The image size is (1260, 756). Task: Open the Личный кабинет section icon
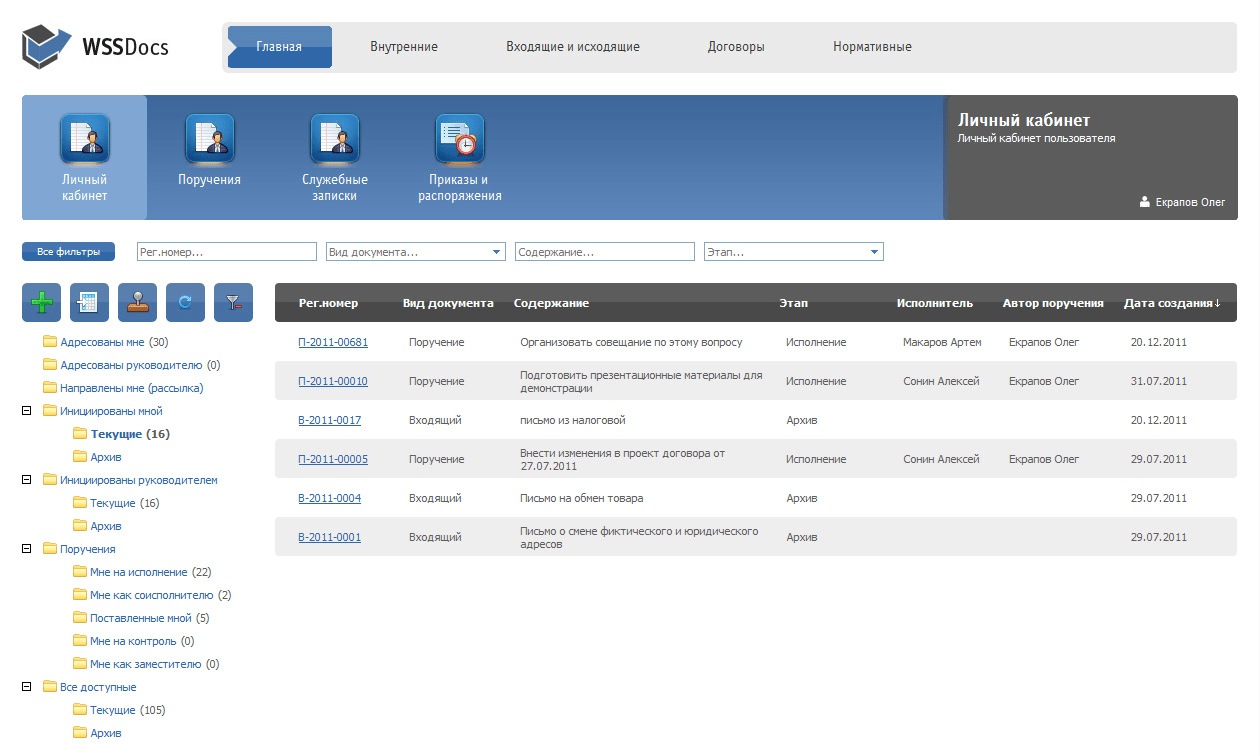point(84,139)
